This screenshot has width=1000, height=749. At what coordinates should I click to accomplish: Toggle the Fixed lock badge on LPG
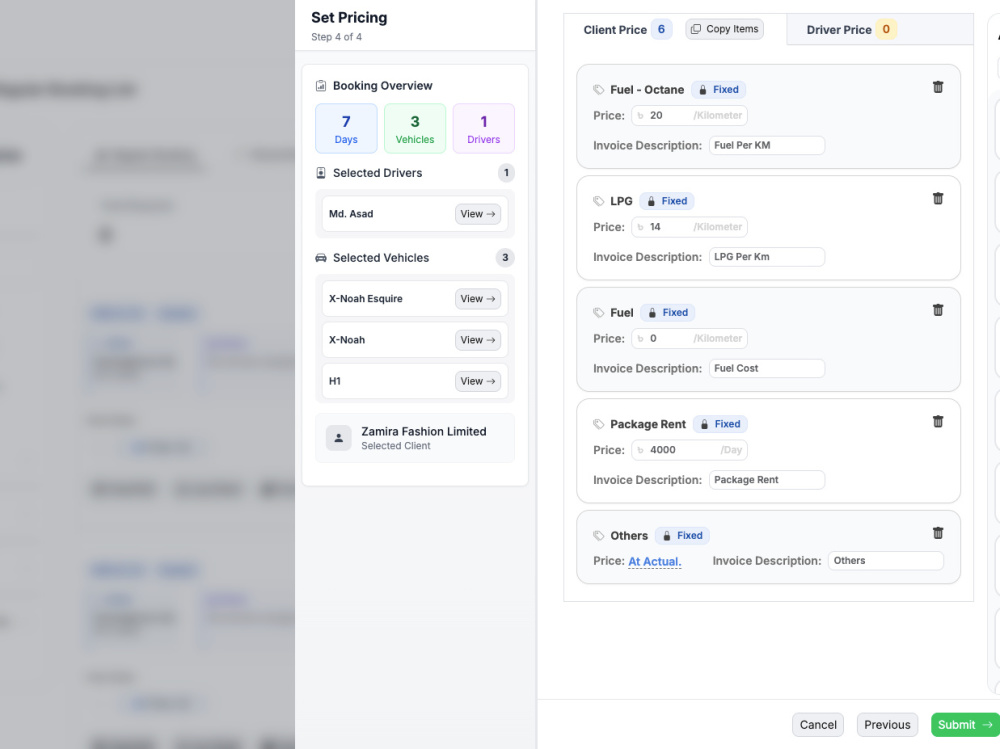(667, 201)
